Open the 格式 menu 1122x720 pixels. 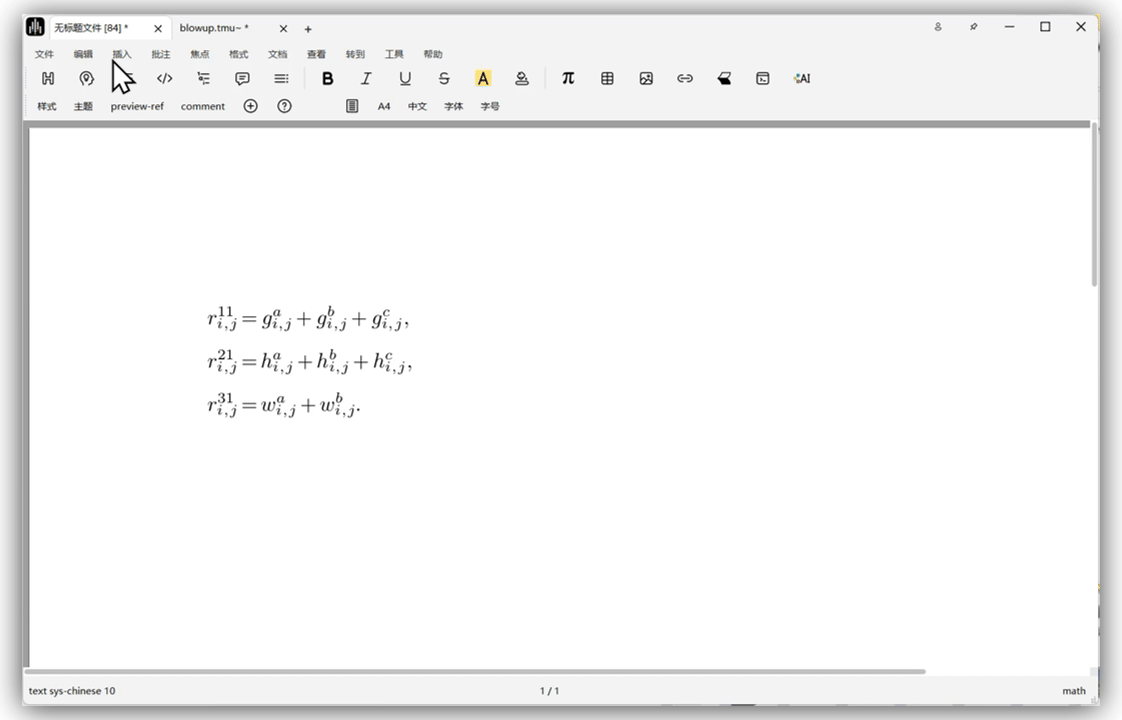[238, 54]
